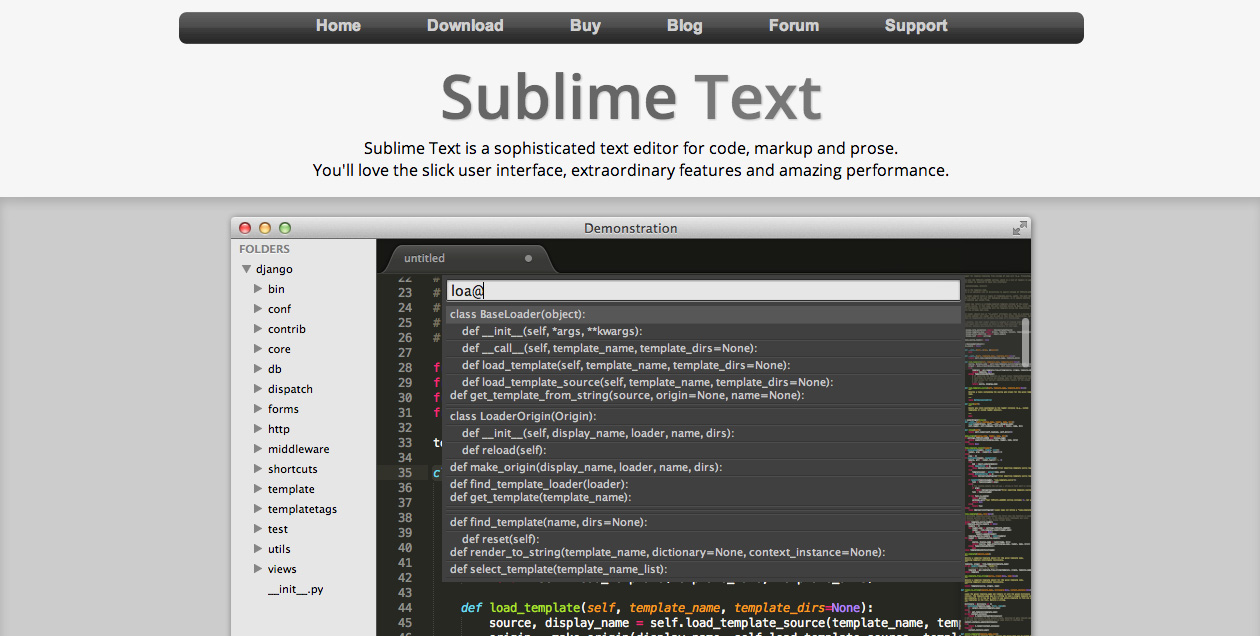Toggle fullscreen with the window arrows icon
The image size is (1260, 636).
tap(1019, 228)
